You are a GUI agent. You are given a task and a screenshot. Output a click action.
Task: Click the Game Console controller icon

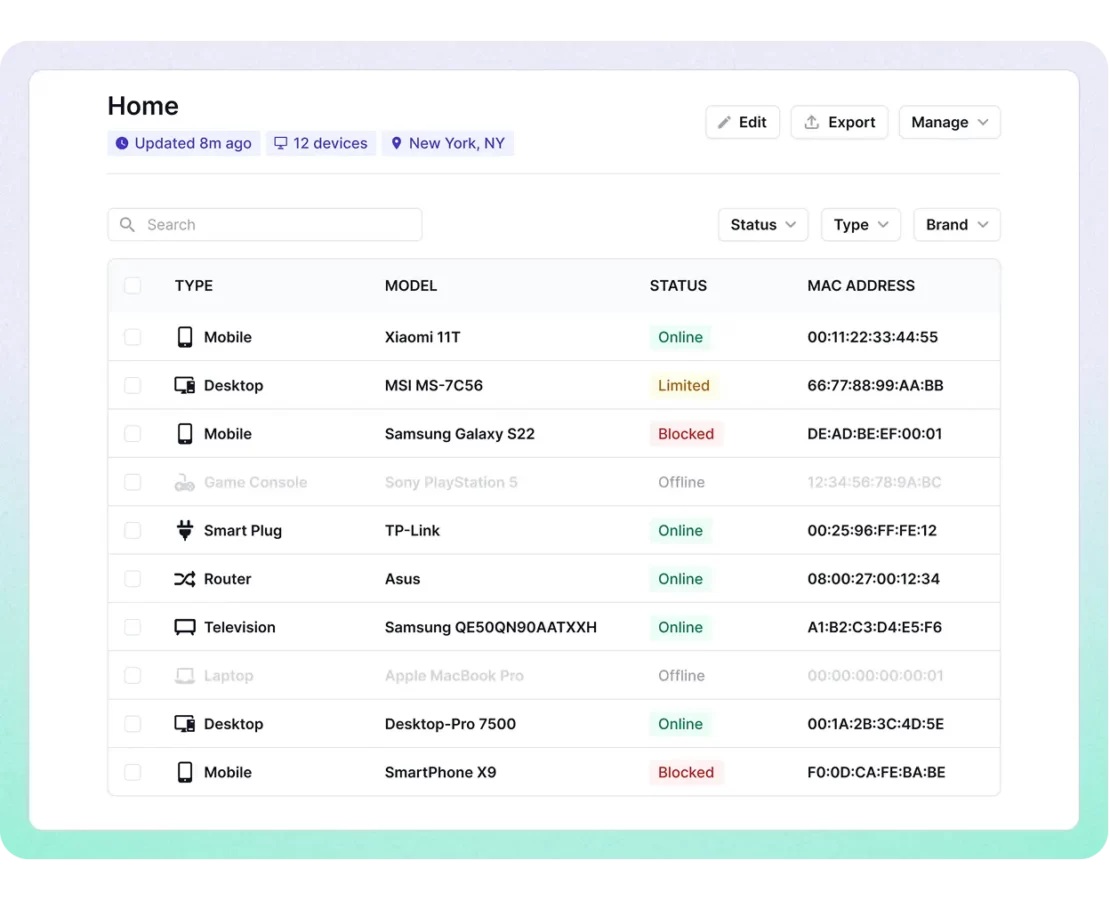coord(184,483)
